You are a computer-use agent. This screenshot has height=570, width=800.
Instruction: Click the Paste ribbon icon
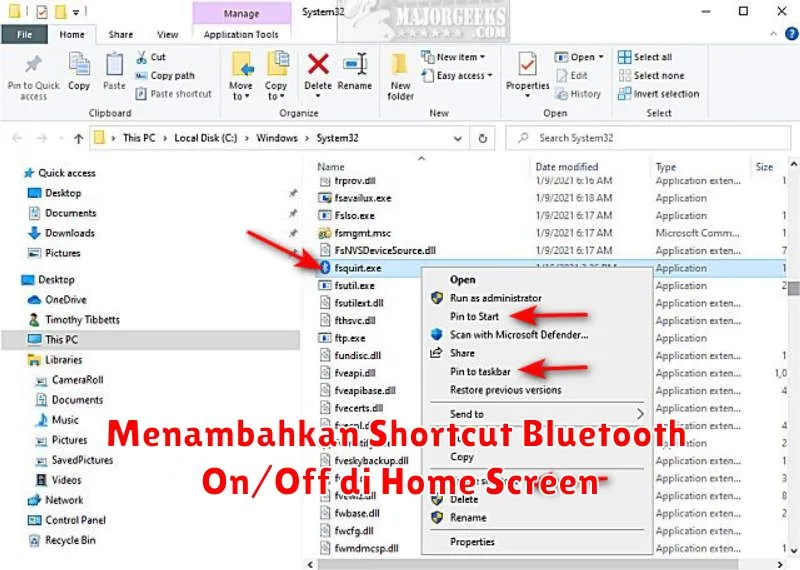(114, 65)
